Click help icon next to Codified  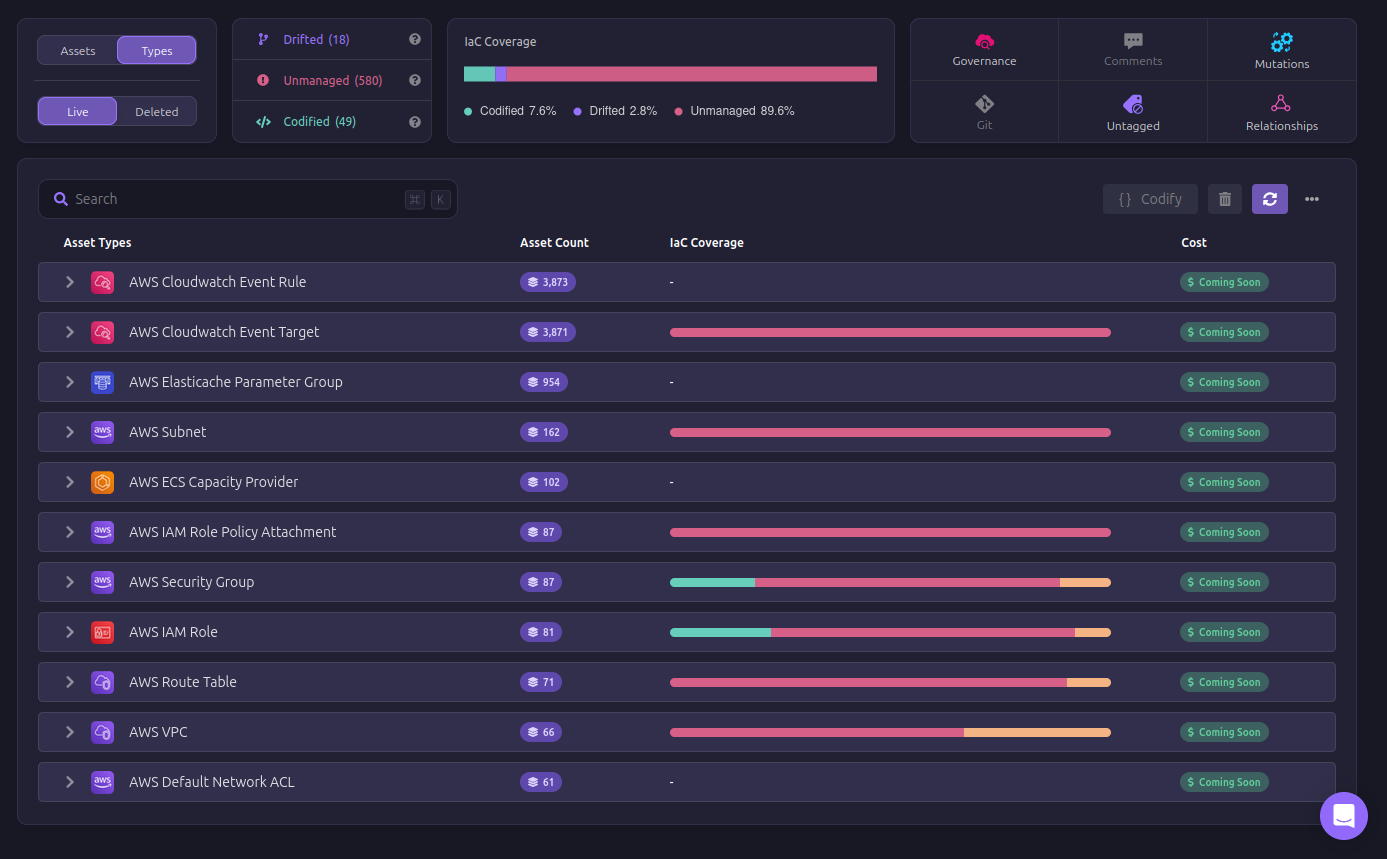(415, 122)
